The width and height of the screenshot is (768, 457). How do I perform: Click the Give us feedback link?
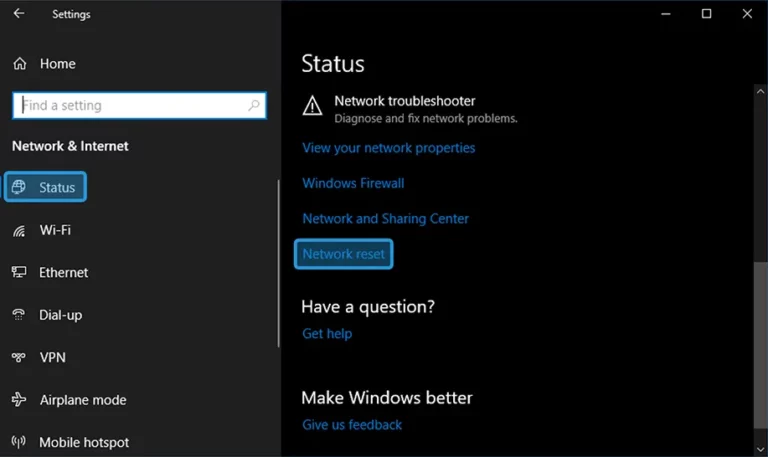pyautogui.click(x=352, y=425)
